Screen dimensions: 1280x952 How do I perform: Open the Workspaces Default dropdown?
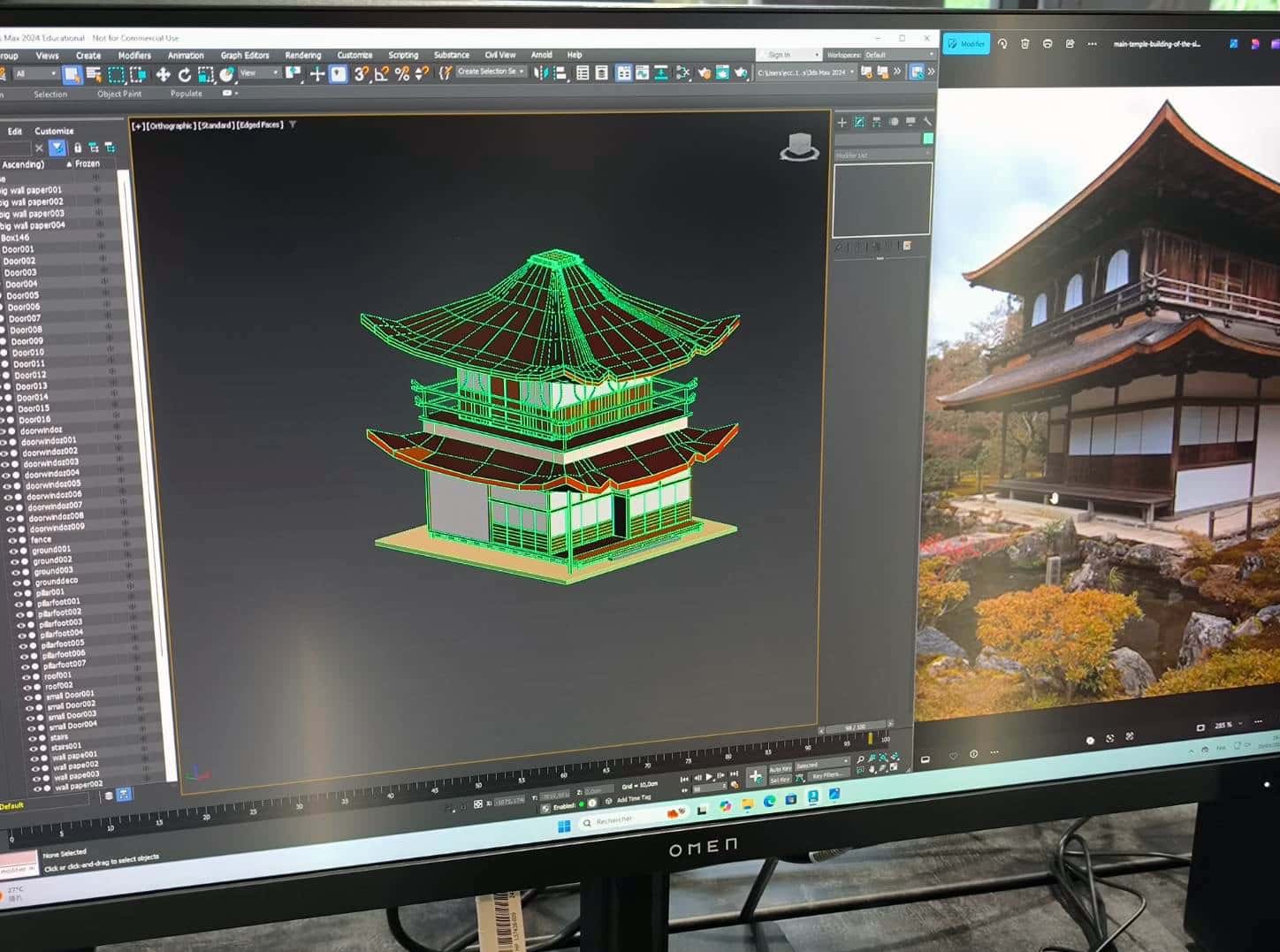tap(900, 55)
